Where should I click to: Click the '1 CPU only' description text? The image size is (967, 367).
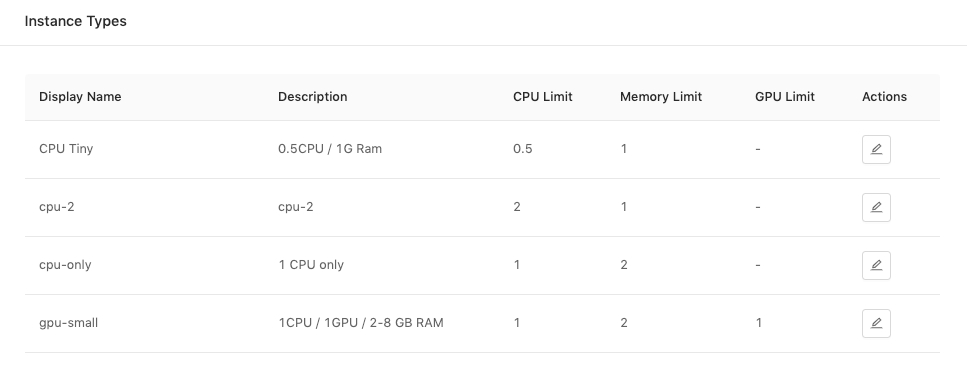[x=311, y=265]
